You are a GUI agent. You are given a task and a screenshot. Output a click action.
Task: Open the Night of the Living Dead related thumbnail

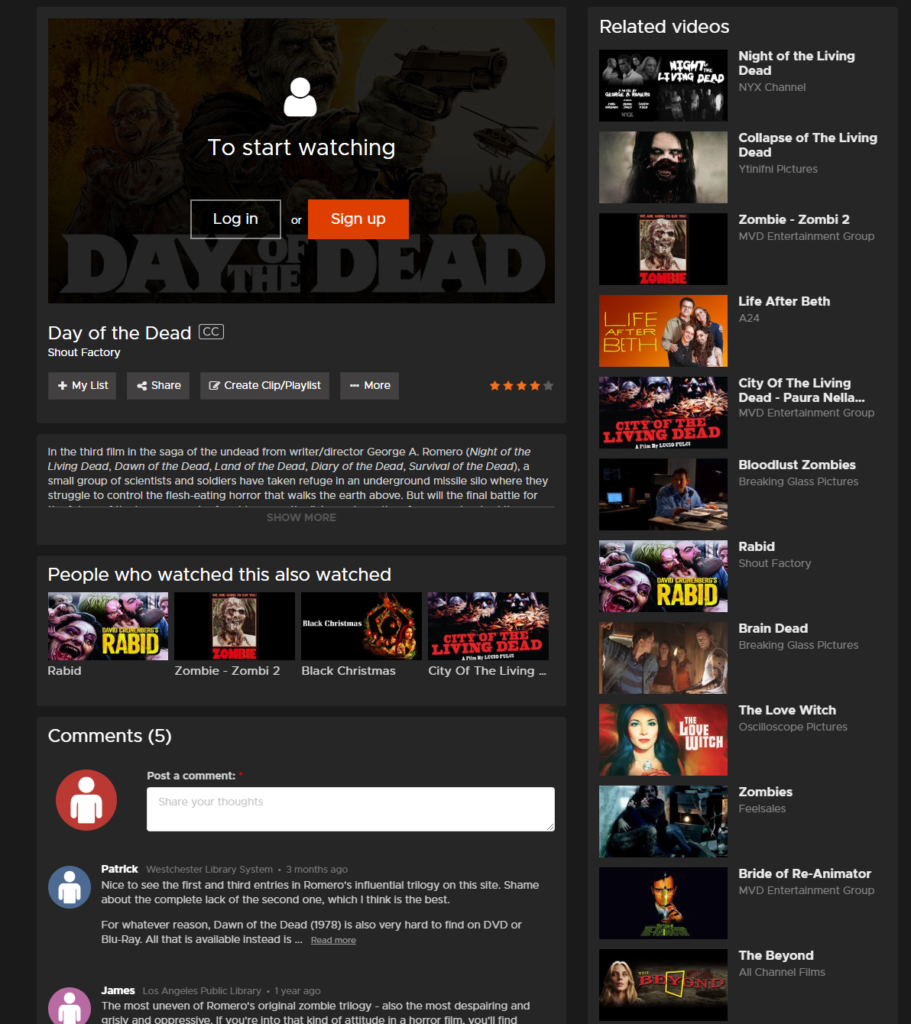[x=663, y=86]
